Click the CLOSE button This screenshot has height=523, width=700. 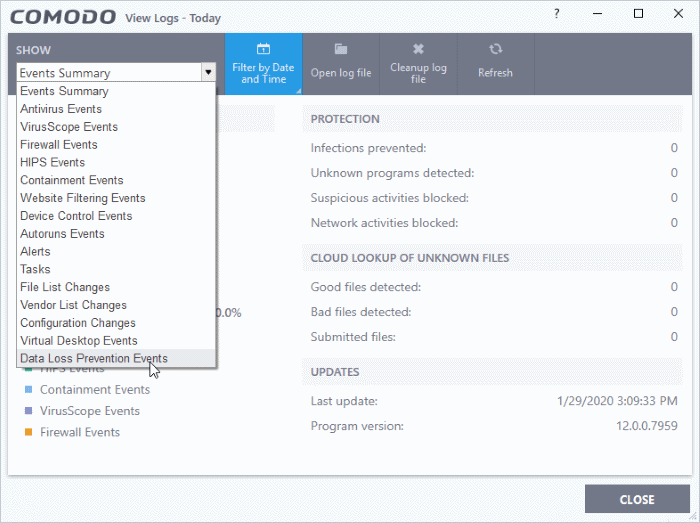pyautogui.click(x=637, y=499)
